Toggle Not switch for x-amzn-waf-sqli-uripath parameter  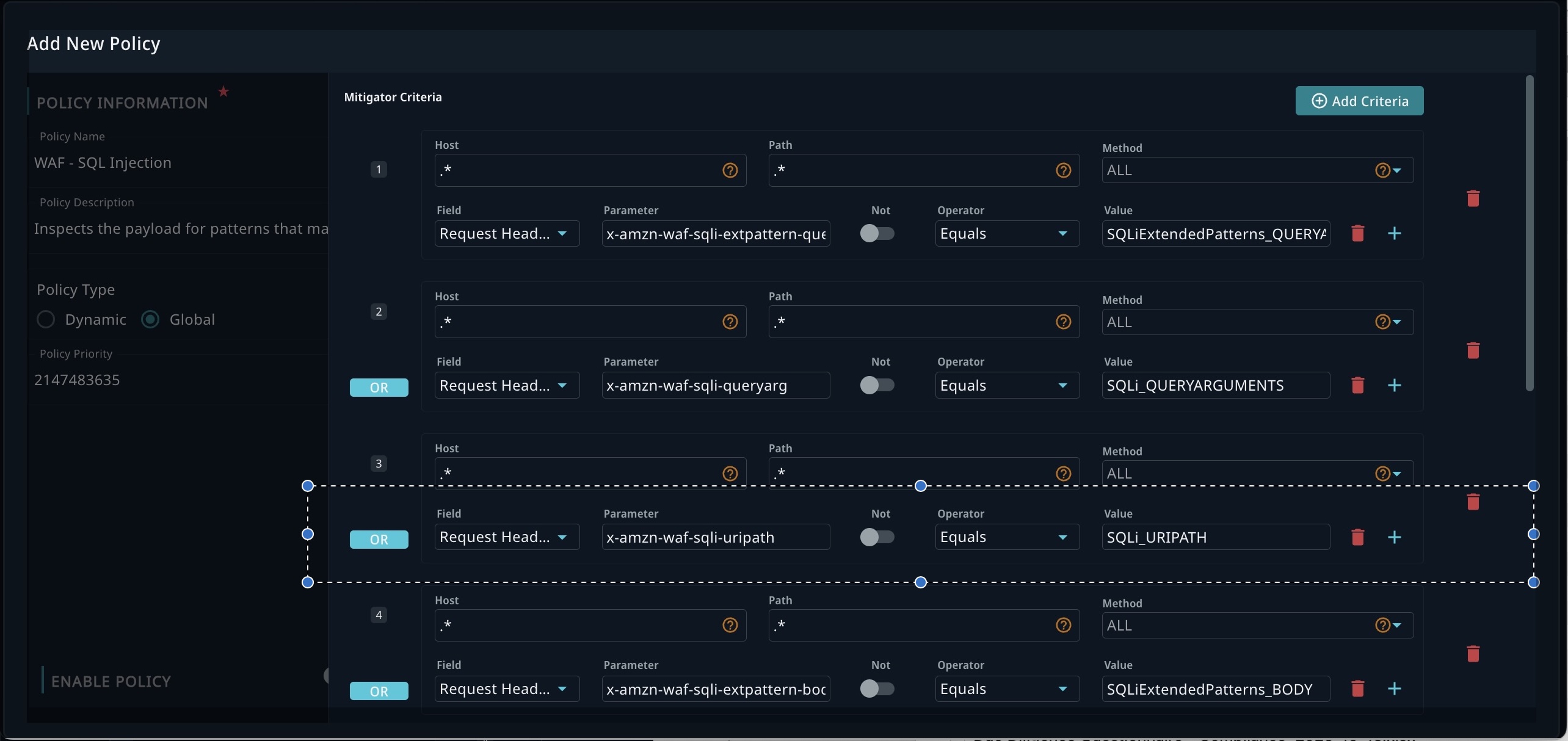(877, 537)
